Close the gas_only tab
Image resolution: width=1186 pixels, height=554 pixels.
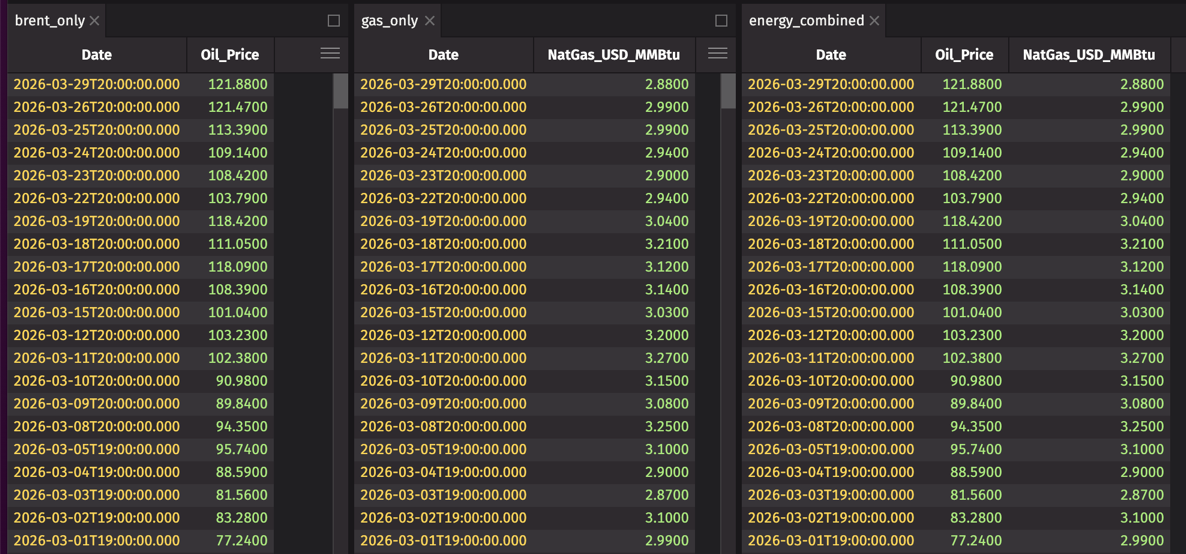click(429, 21)
